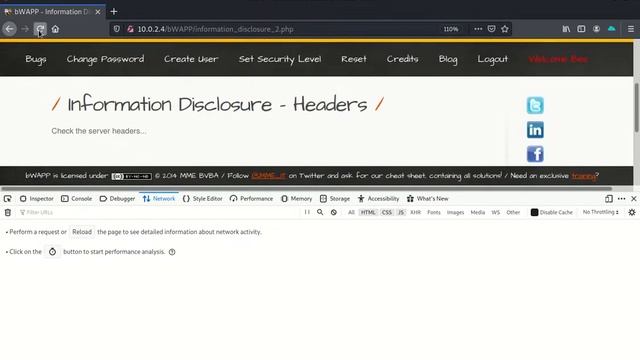Toggle the Fonts request filter
The image size is (640, 360).
click(434, 212)
